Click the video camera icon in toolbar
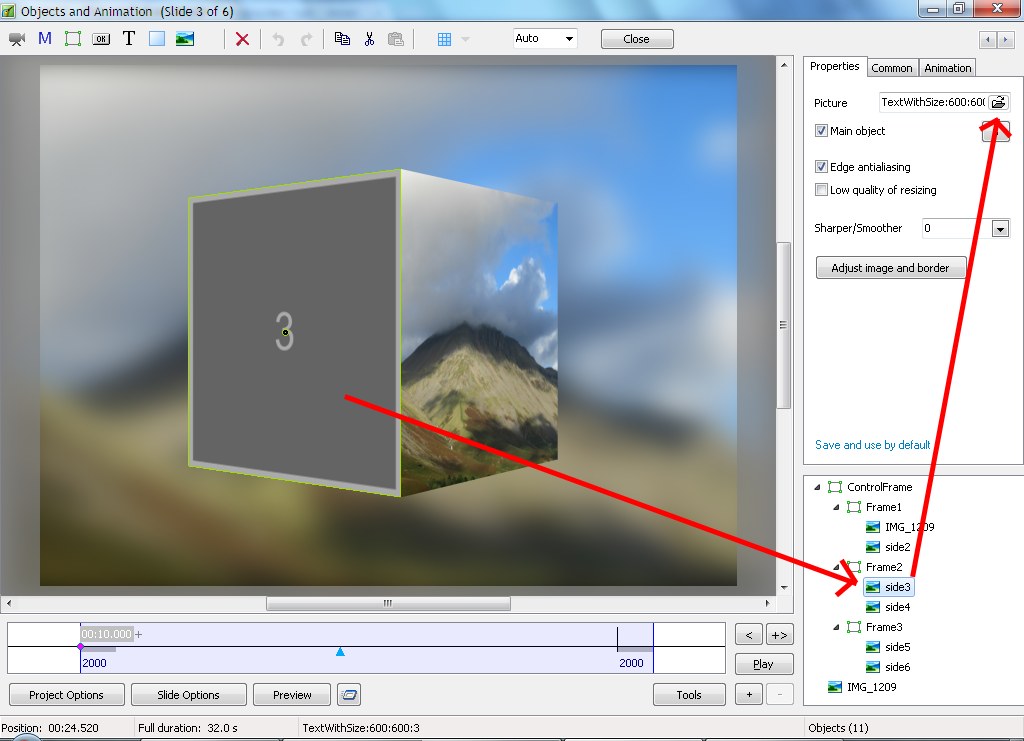The width and height of the screenshot is (1024, 741). coord(17,39)
